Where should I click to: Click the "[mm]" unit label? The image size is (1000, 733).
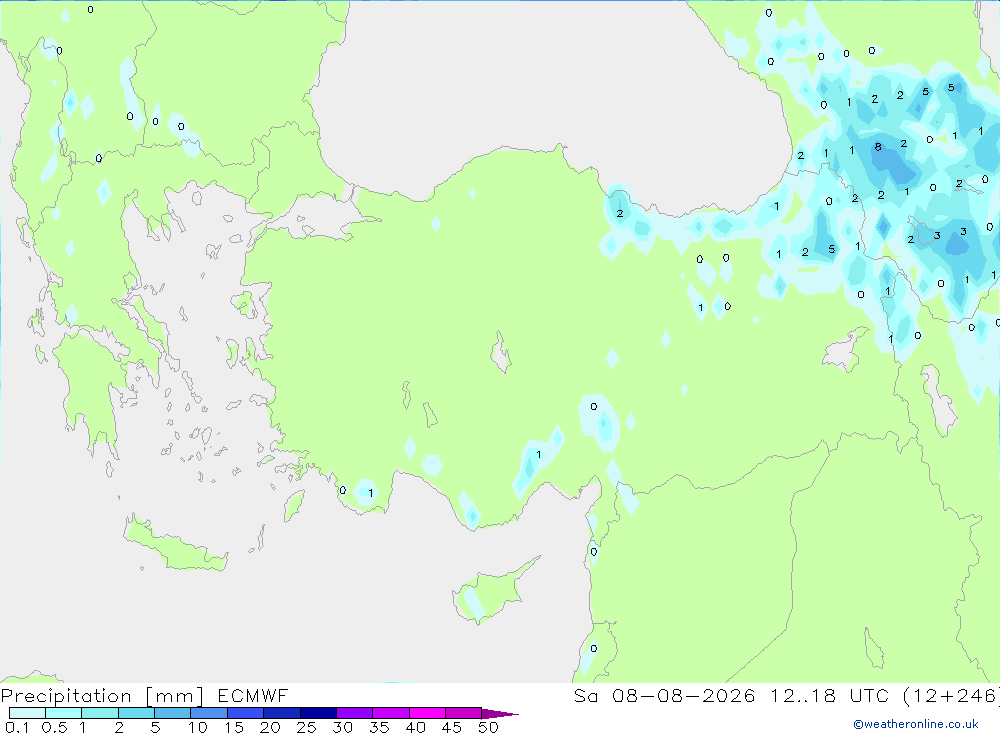[175, 696]
